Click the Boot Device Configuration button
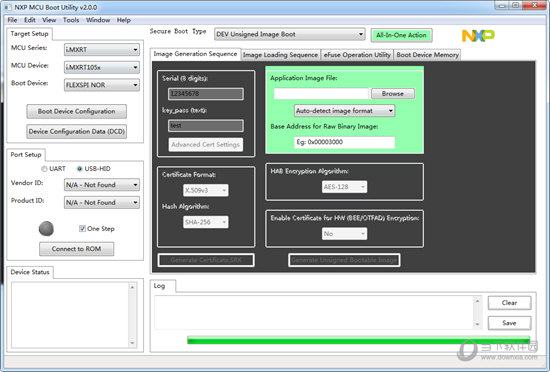This screenshot has width=550, height=372. coord(76,111)
